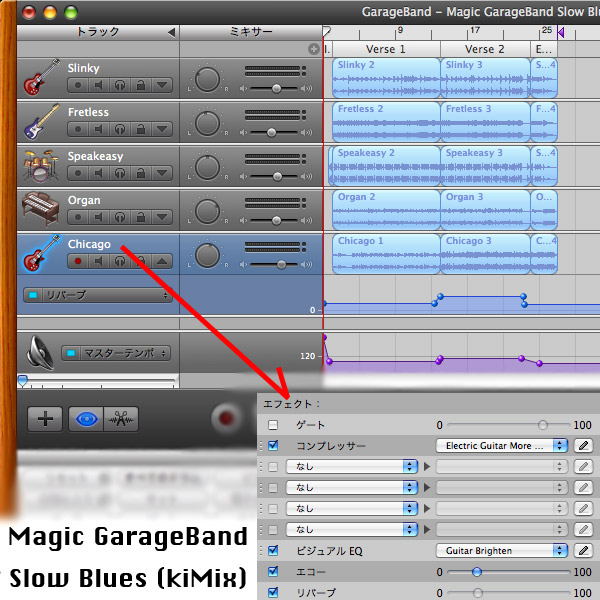Uncheck the コンプレッサー checkbox

[x=273, y=445]
